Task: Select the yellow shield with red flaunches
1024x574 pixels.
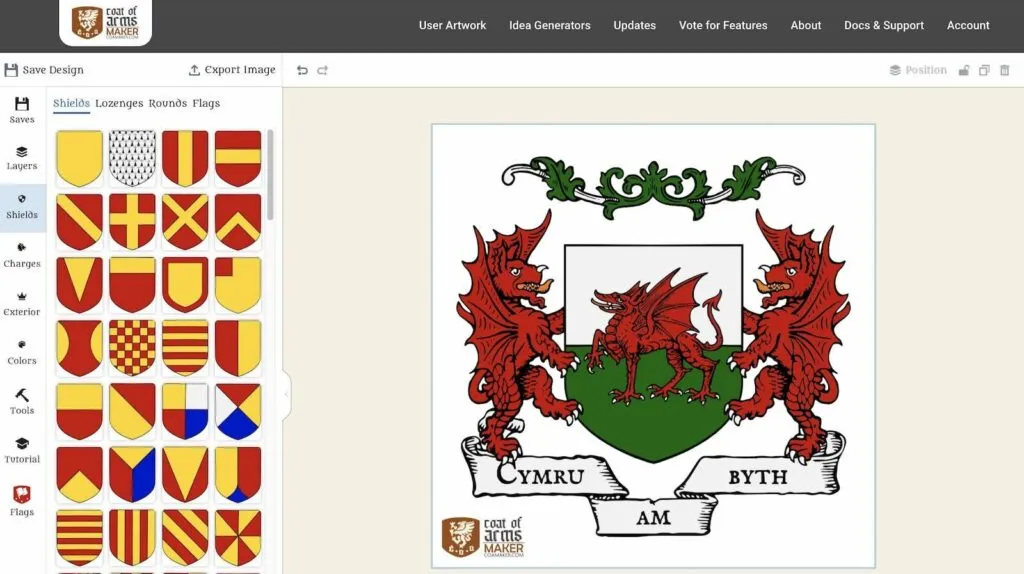Action: (80, 348)
